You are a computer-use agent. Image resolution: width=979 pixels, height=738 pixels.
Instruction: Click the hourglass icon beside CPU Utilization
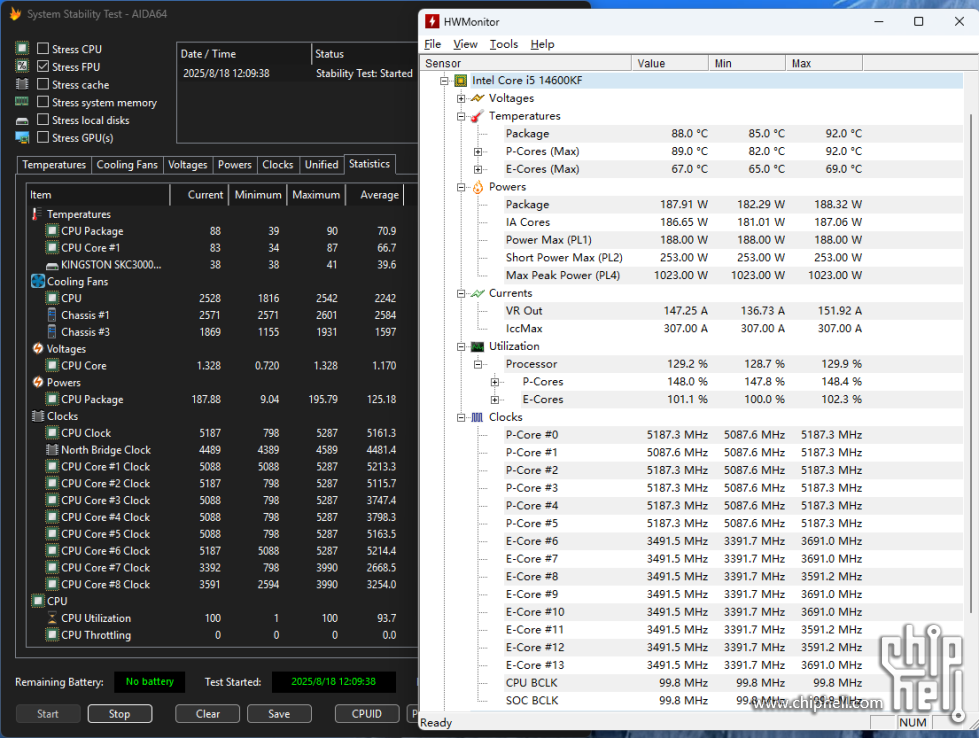[52, 618]
